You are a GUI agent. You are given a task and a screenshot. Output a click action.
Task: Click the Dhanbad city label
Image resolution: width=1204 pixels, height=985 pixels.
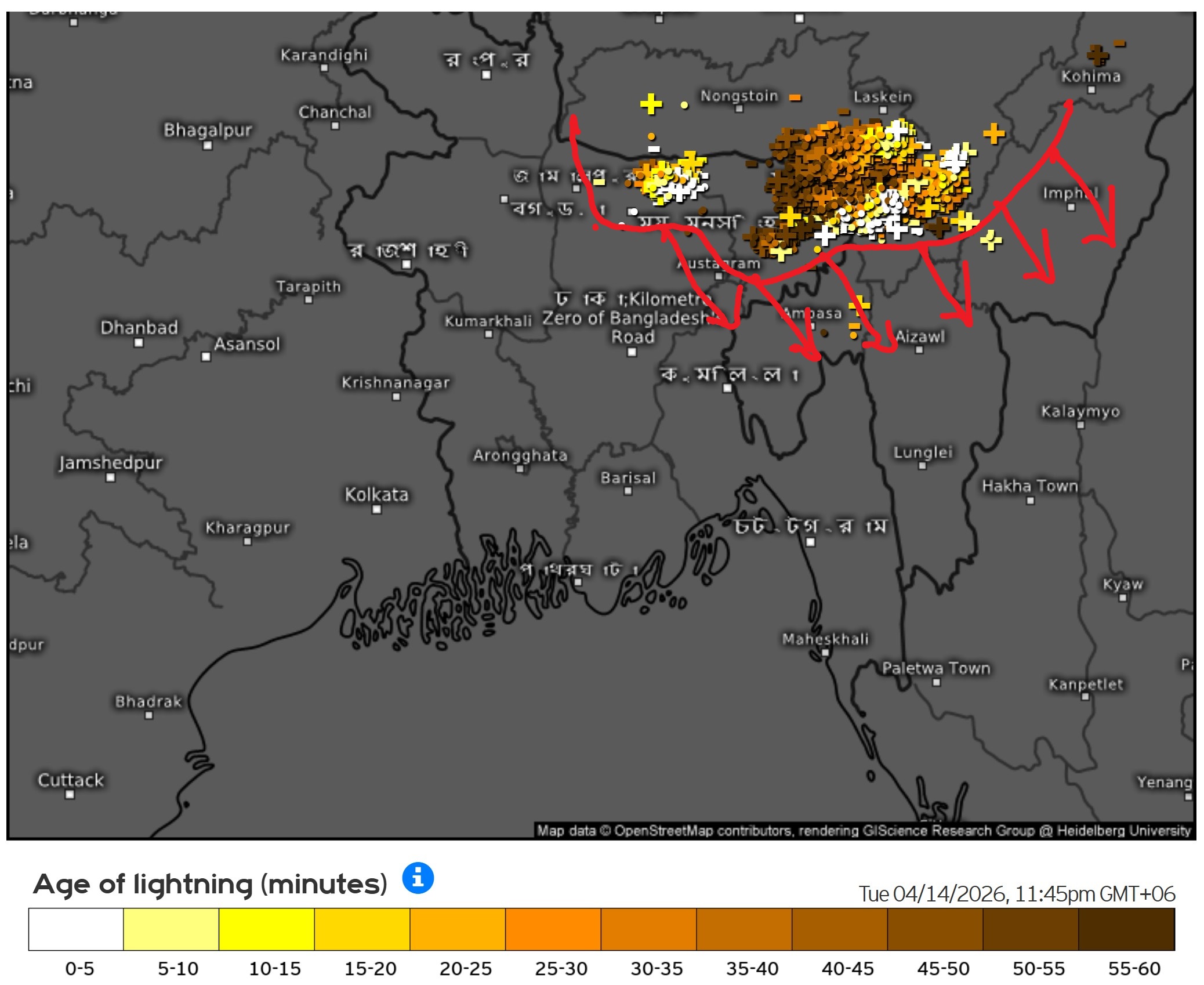[x=139, y=327]
